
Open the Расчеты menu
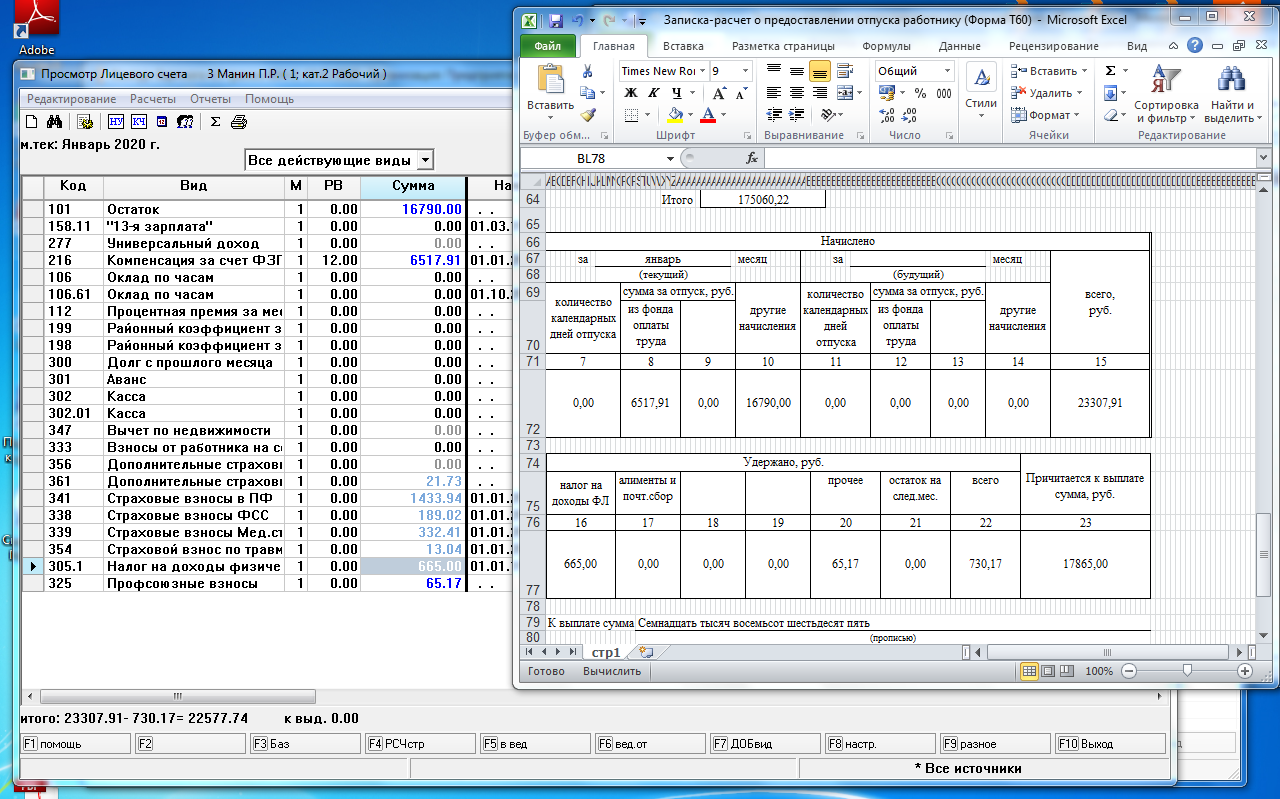(153, 99)
